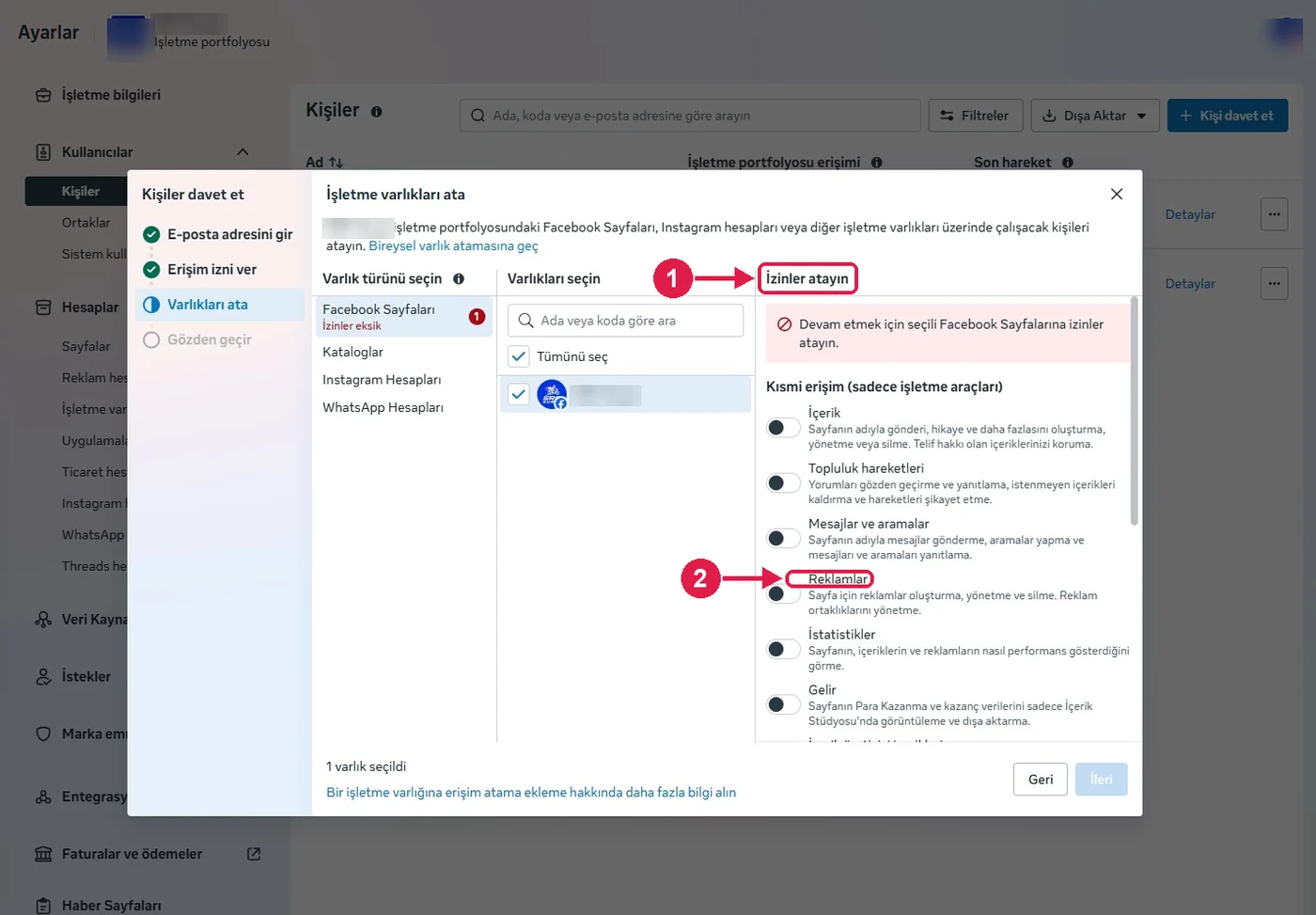
Task: Enable the İstatistikler permission toggle
Action: 783,649
